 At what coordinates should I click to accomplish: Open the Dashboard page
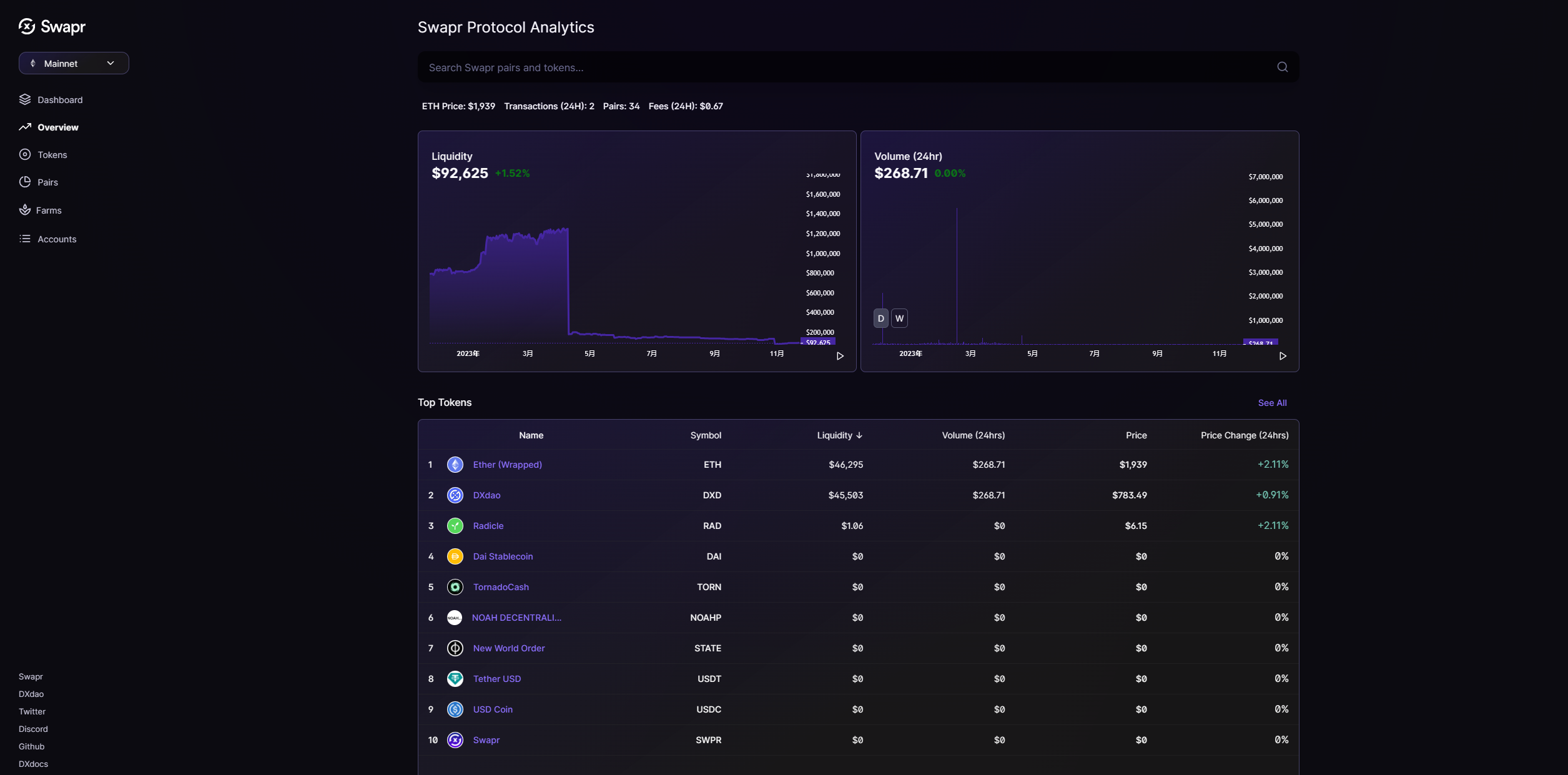point(60,100)
